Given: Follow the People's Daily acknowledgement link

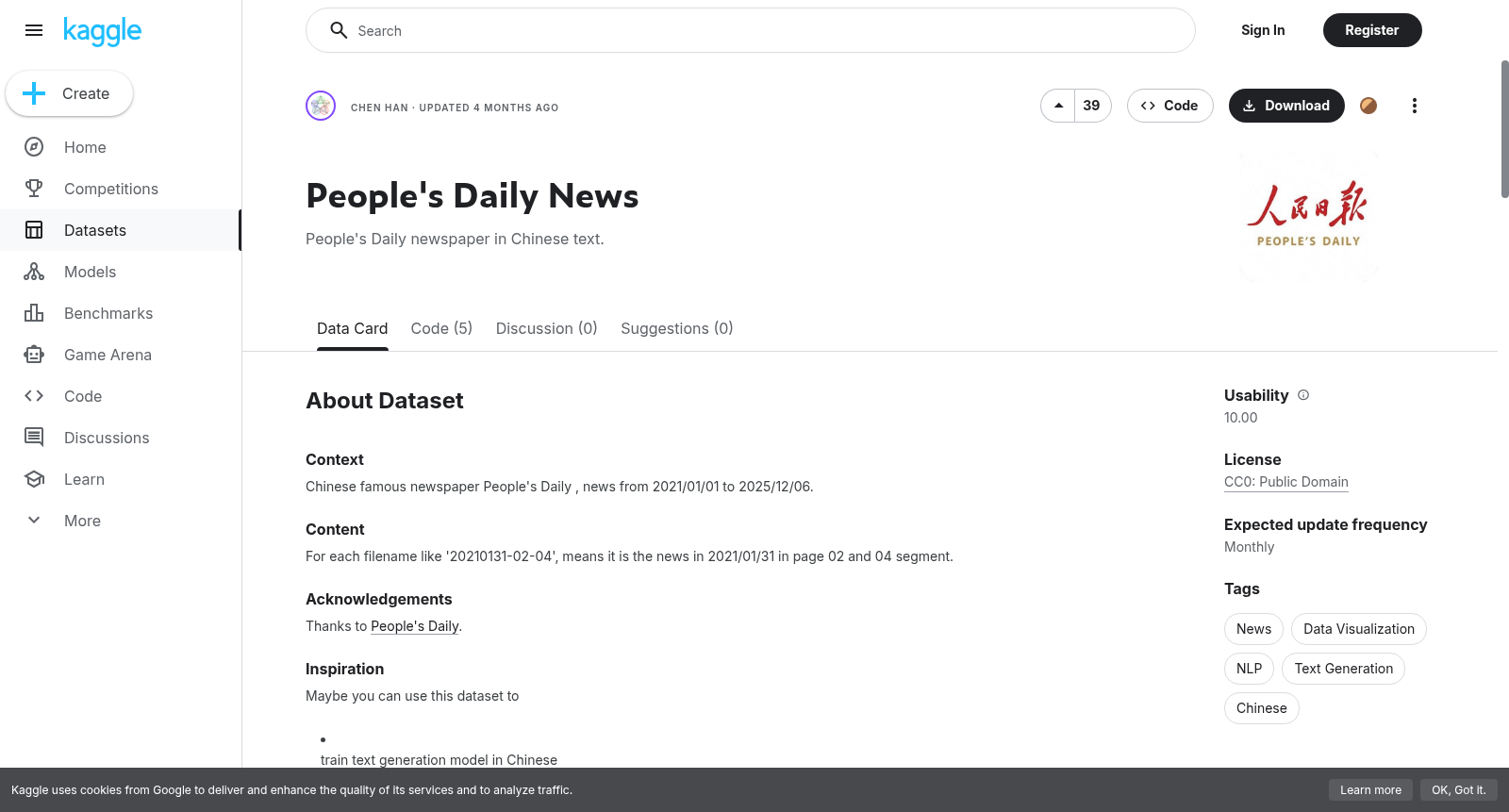Looking at the screenshot, I should coord(415,626).
